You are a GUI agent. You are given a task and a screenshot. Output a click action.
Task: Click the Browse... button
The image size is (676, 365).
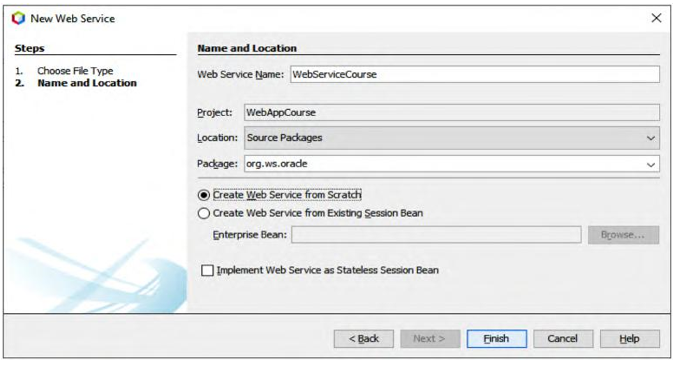click(623, 235)
